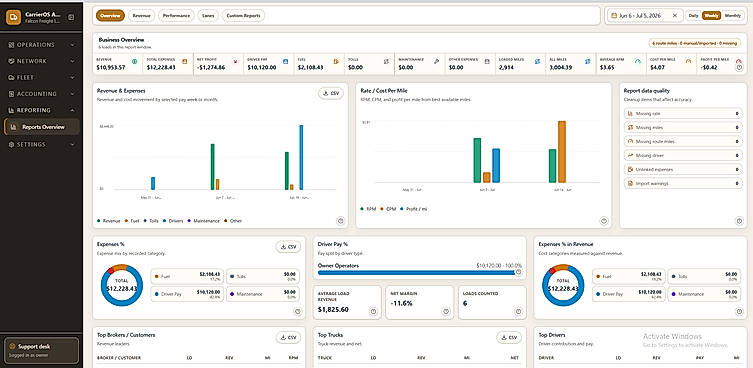Download Revenue & Expenses CSV
The height and width of the screenshot is (368, 753).
[331, 93]
